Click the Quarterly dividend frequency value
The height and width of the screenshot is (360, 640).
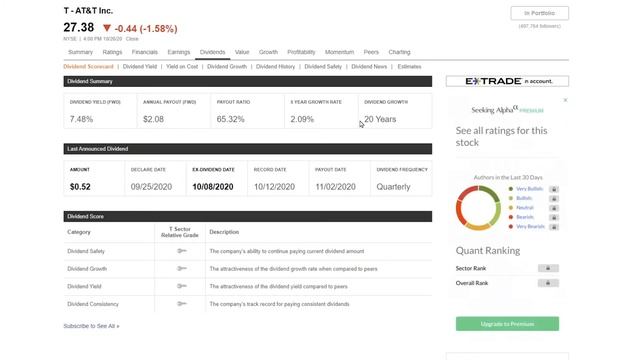[393, 187]
